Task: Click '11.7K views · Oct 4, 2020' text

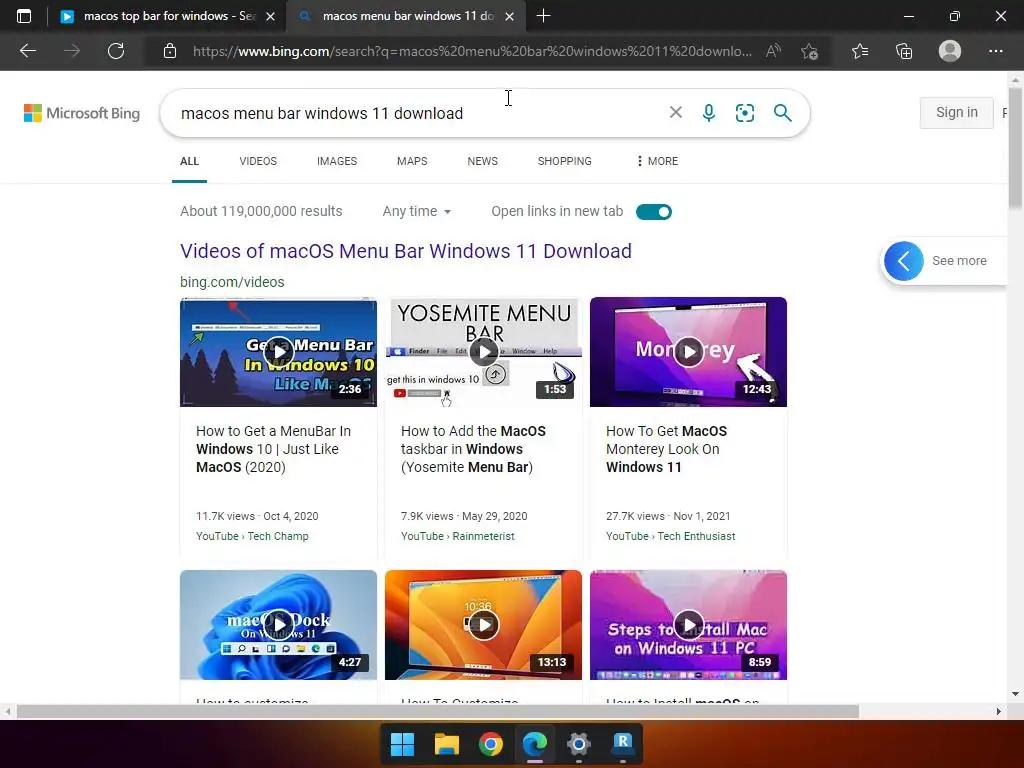Action: [x=257, y=516]
